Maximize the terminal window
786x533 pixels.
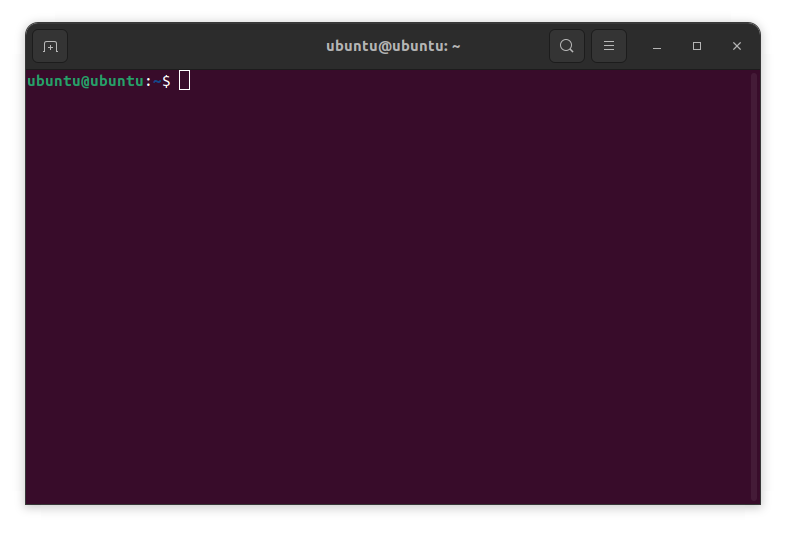coord(697,46)
